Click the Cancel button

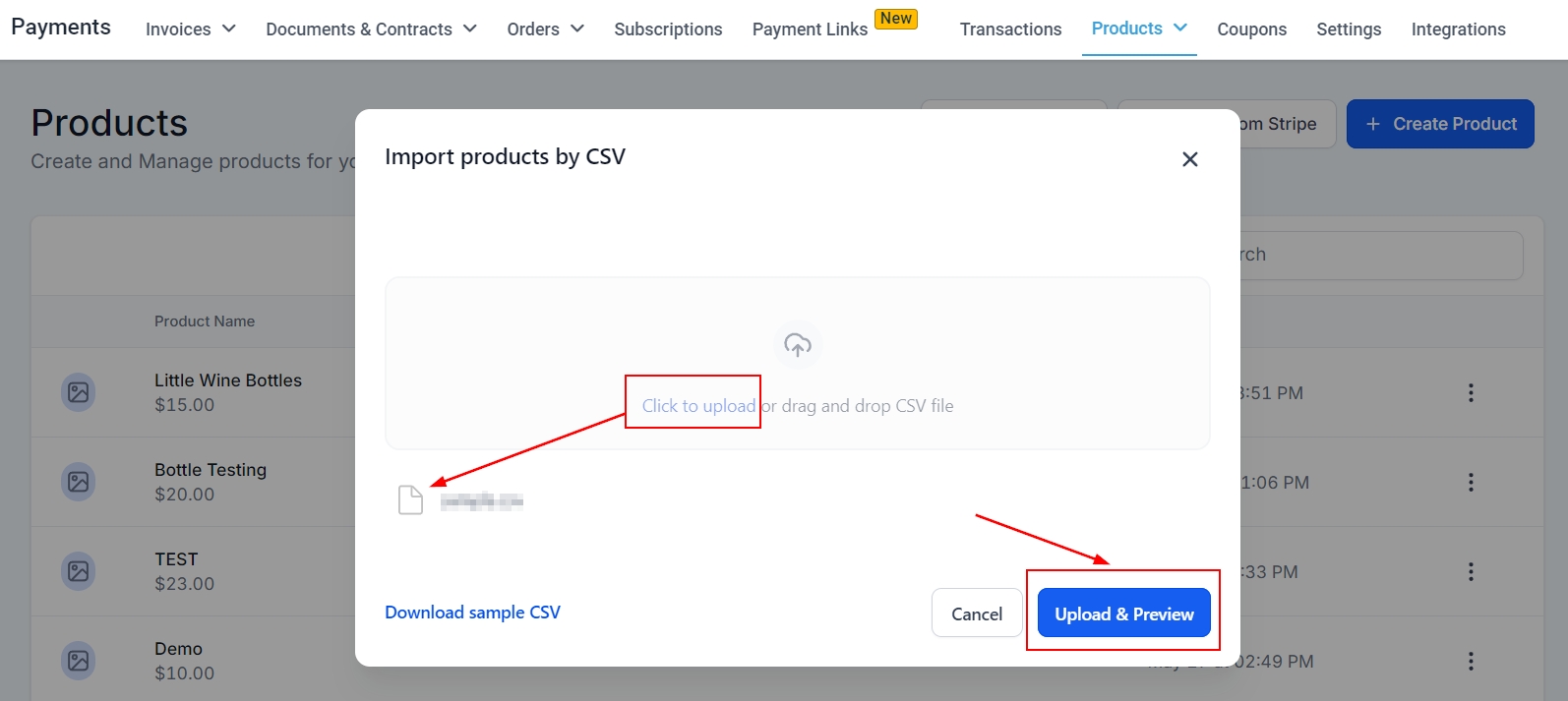(x=977, y=613)
